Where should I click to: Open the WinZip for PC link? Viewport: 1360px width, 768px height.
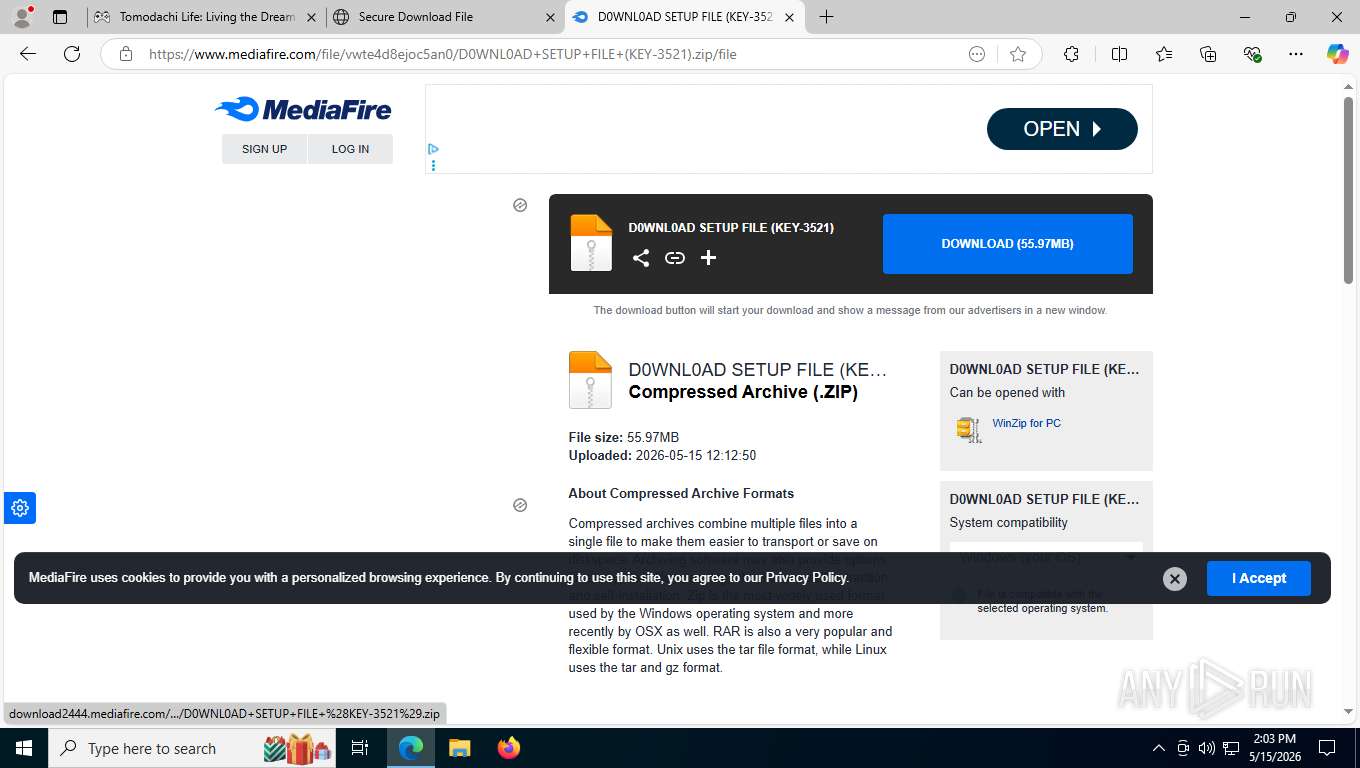[x=1026, y=423]
